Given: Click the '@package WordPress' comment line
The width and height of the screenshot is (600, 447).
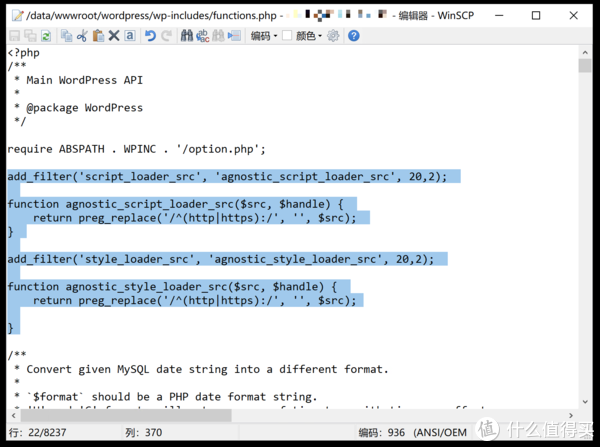Looking at the screenshot, I should [78, 108].
